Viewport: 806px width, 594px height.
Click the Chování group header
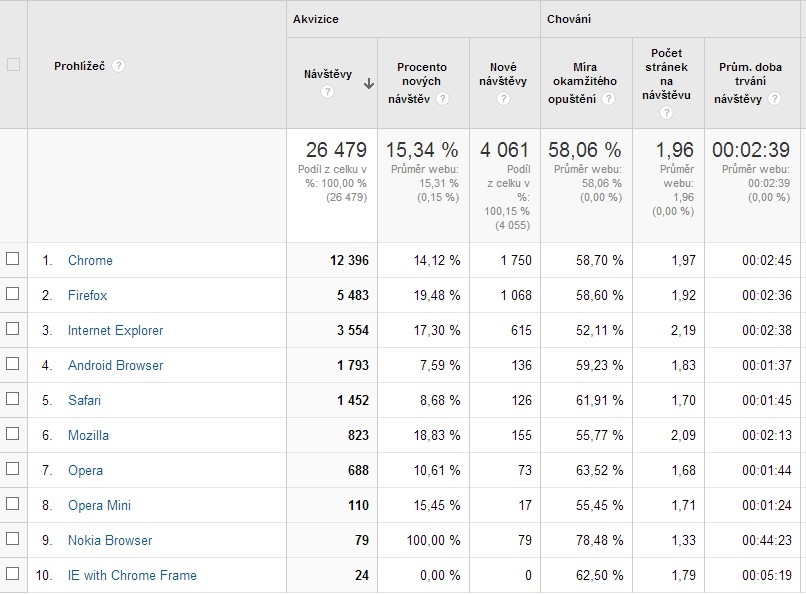569,19
